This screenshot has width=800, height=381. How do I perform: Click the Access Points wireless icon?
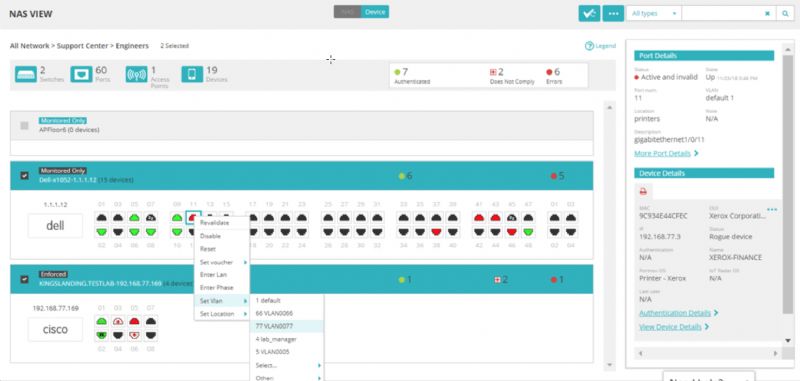(x=136, y=74)
